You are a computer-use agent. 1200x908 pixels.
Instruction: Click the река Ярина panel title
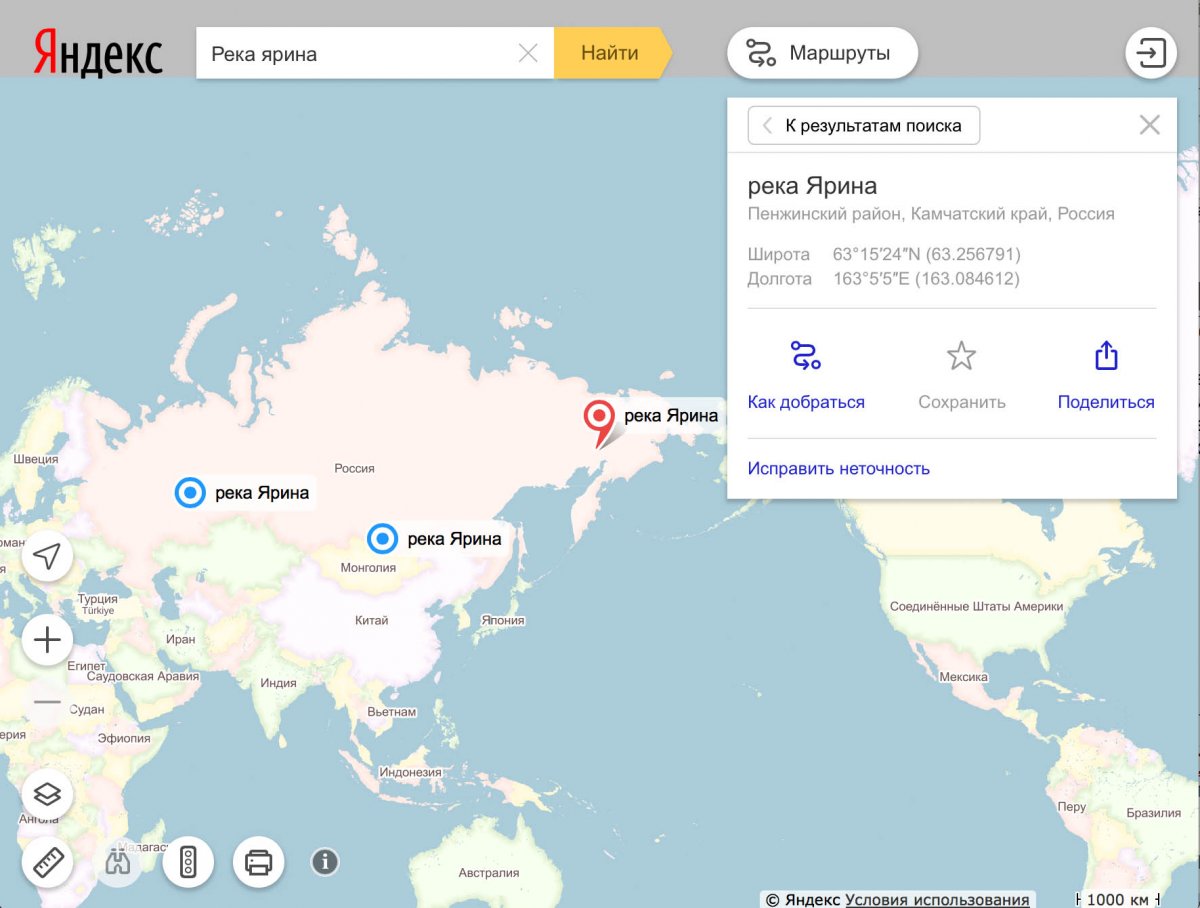[x=812, y=185]
